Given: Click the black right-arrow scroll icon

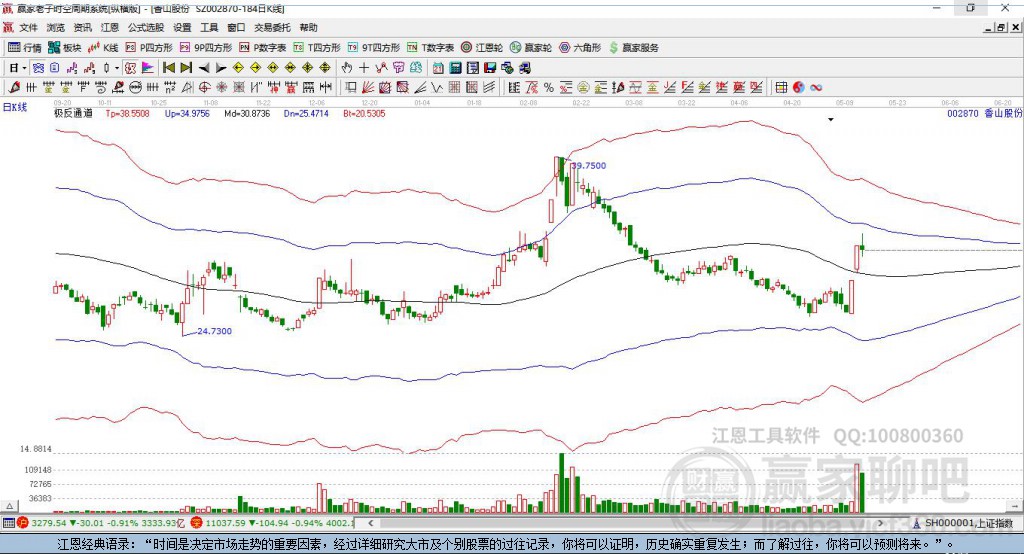Looking at the screenshot, I should (221, 68).
